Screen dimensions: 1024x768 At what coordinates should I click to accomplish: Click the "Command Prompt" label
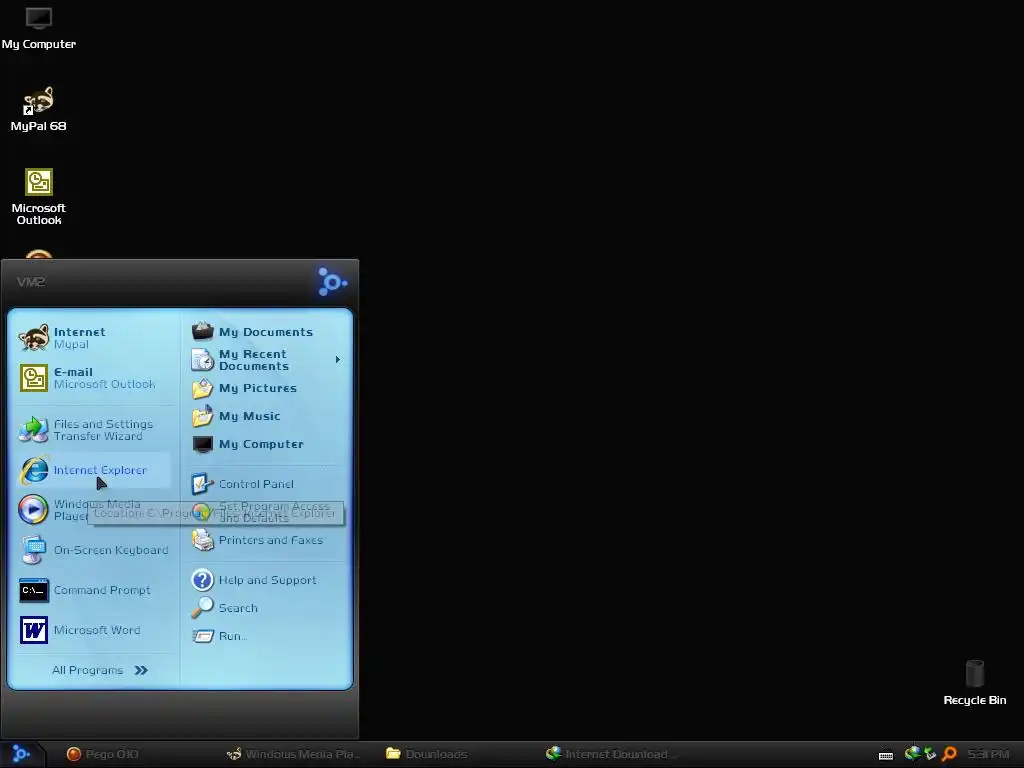102,590
